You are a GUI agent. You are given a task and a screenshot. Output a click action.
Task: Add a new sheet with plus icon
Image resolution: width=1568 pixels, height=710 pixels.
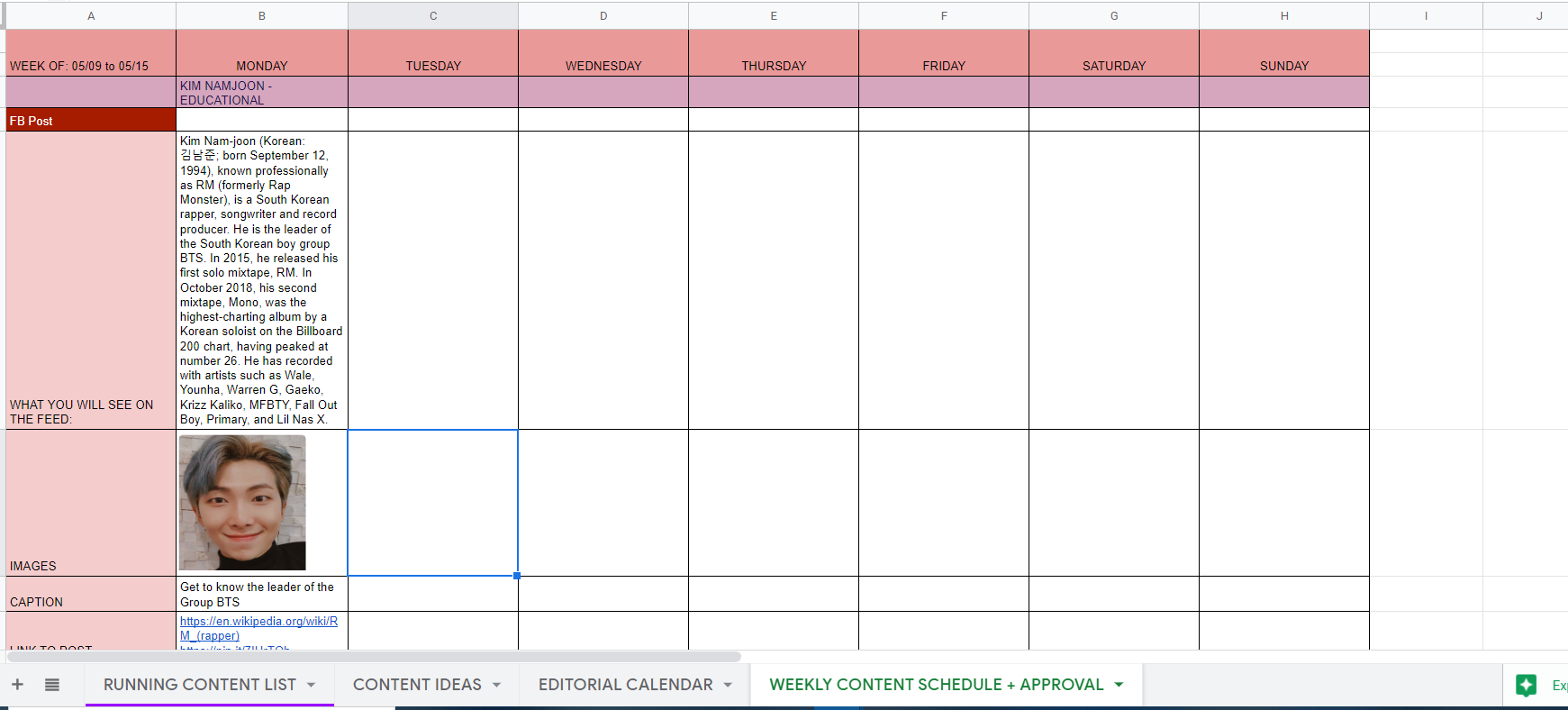(x=17, y=685)
